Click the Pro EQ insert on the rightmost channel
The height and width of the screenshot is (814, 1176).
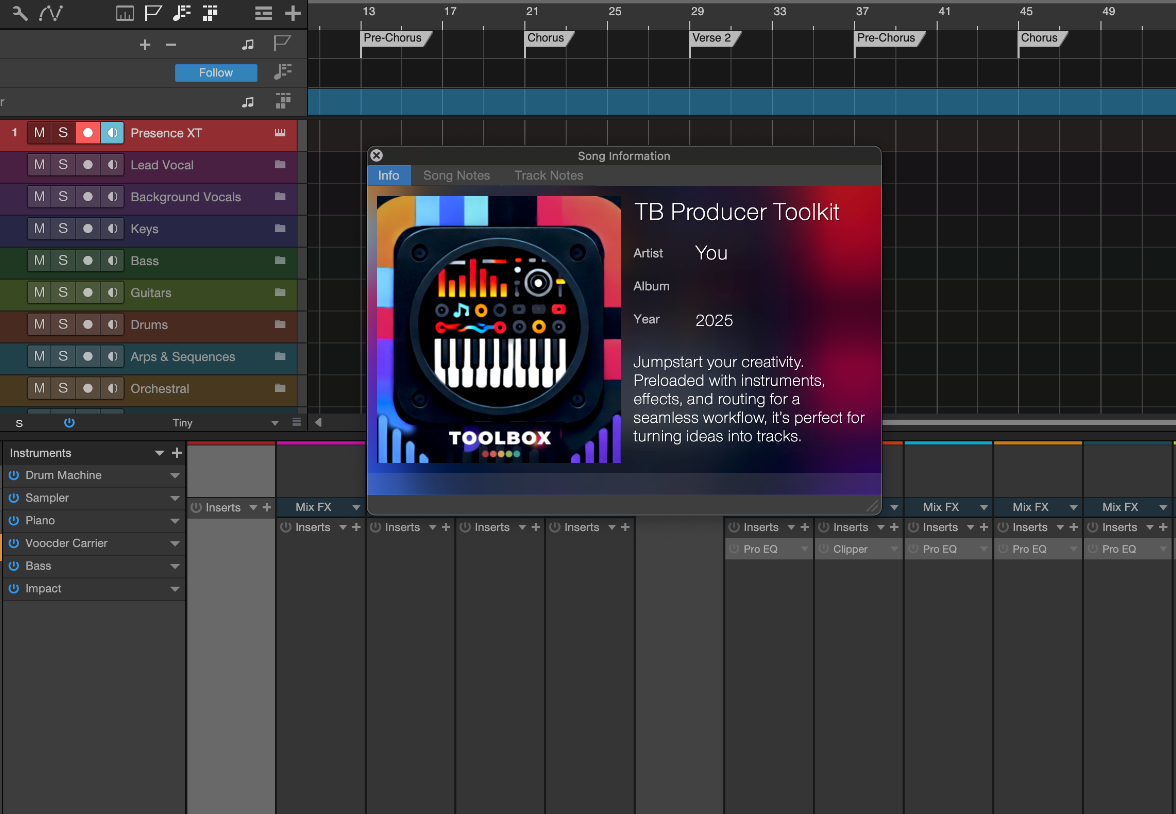coord(1127,549)
